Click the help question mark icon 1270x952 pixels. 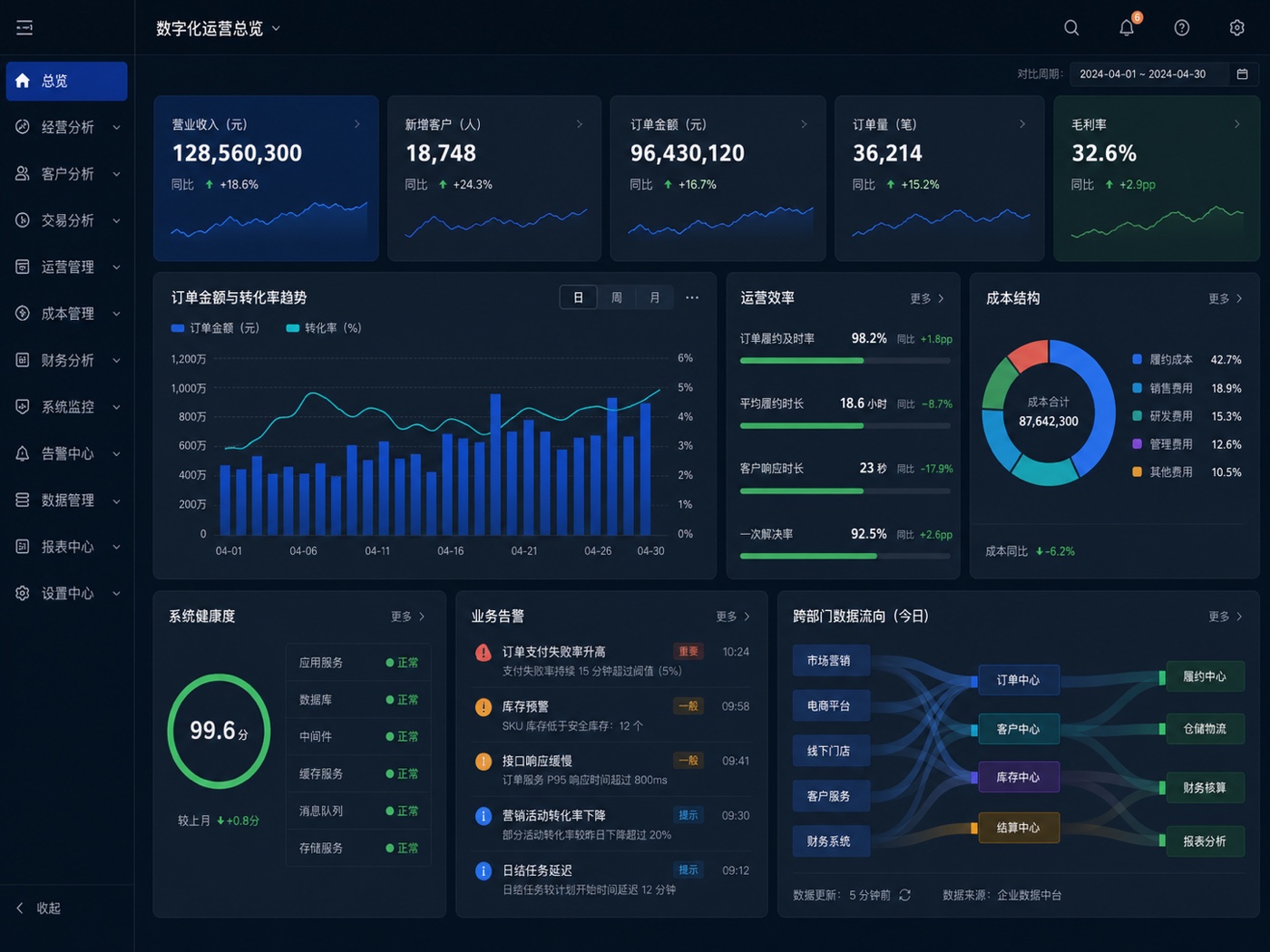coord(1182,28)
